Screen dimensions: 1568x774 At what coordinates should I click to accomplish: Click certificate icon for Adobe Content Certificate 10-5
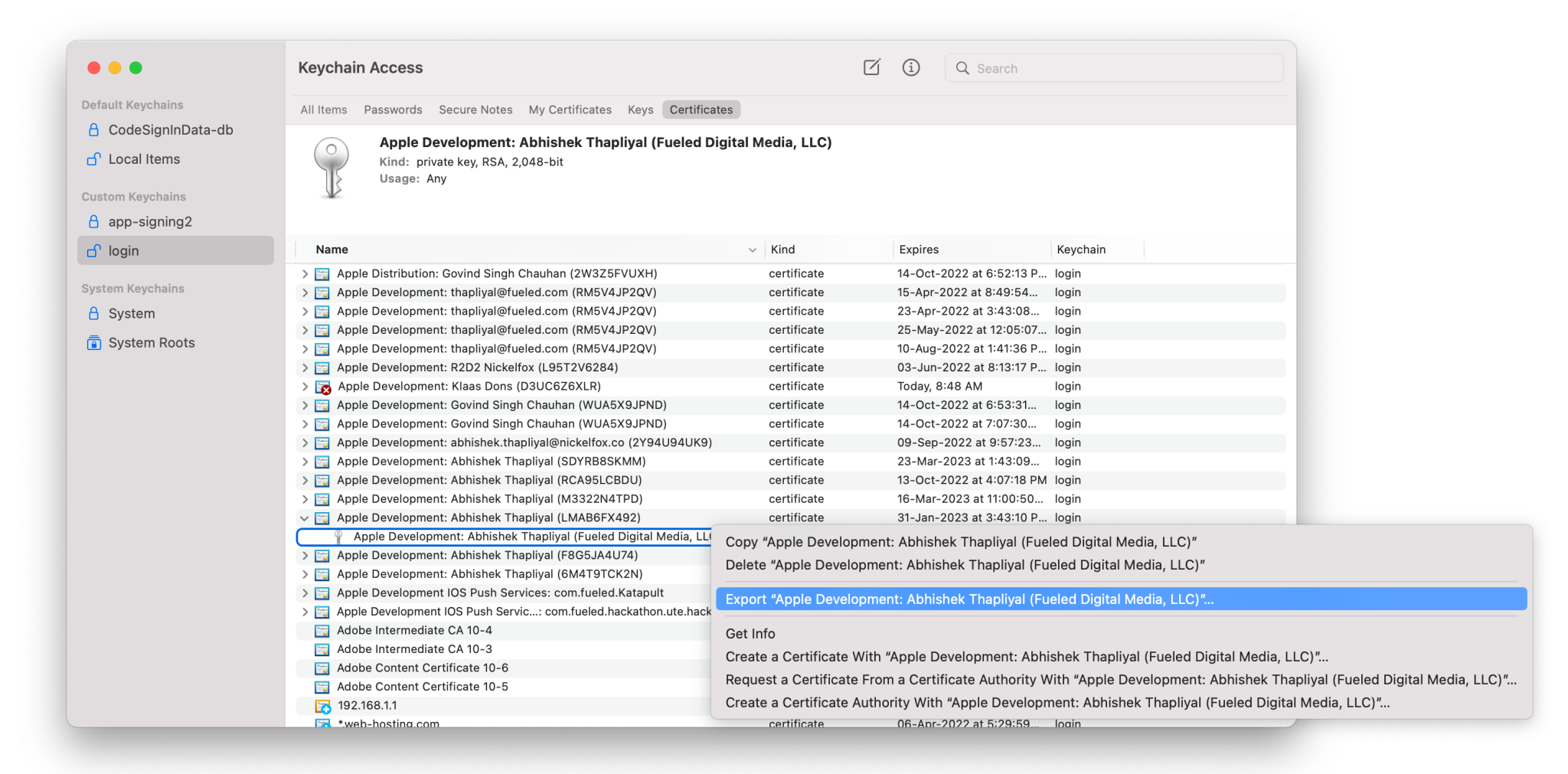(x=322, y=687)
